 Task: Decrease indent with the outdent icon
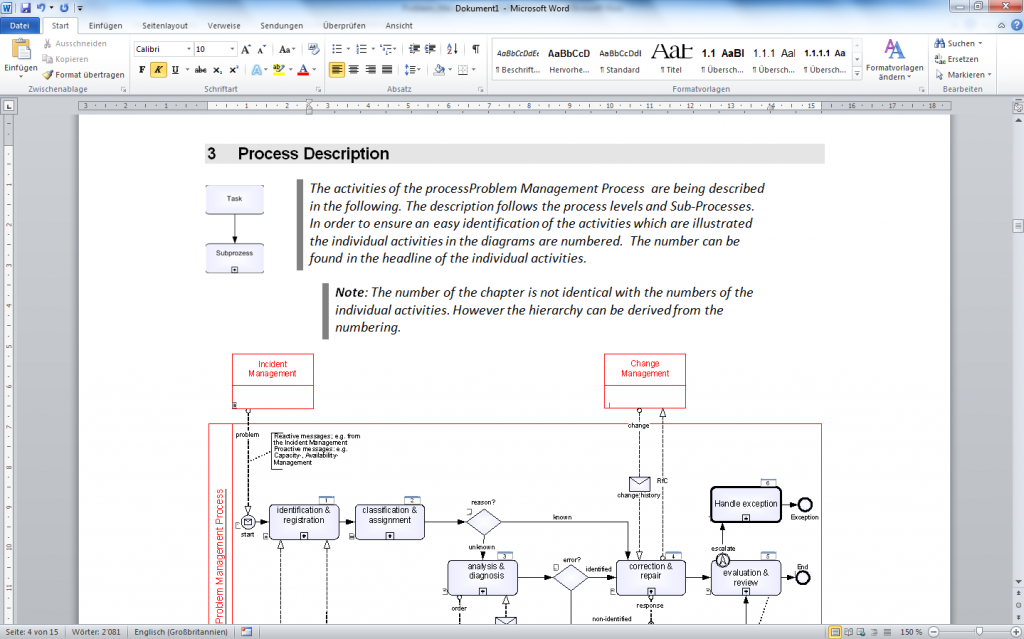coord(414,49)
